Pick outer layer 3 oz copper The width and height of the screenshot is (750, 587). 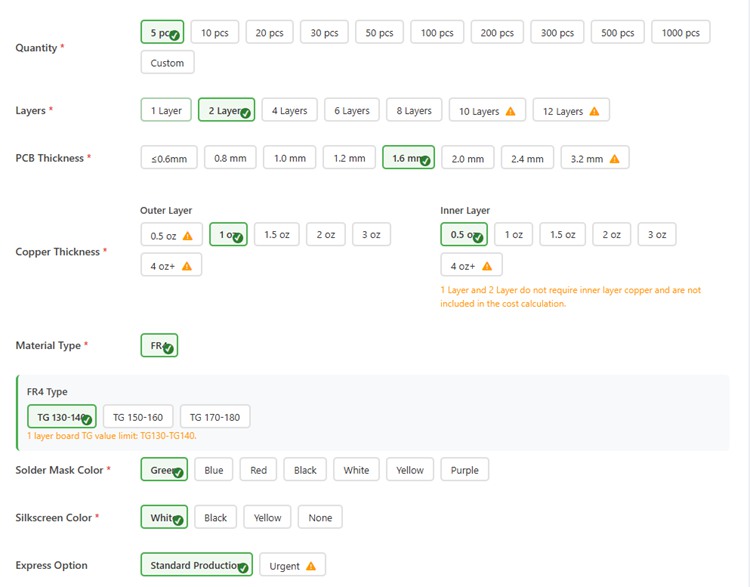click(x=371, y=235)
